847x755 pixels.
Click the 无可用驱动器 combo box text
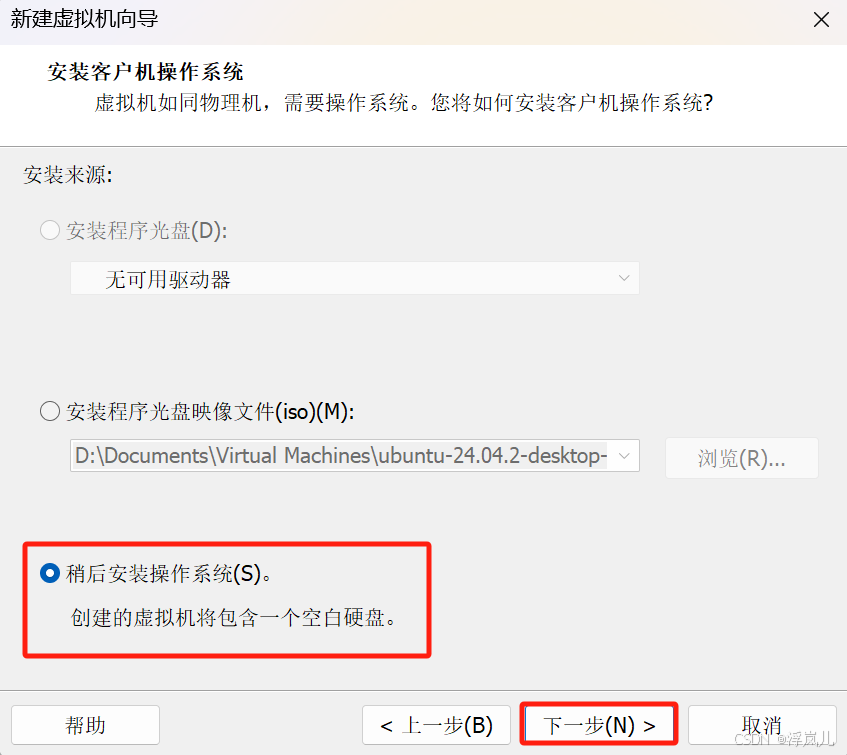[x=168, y=280]
